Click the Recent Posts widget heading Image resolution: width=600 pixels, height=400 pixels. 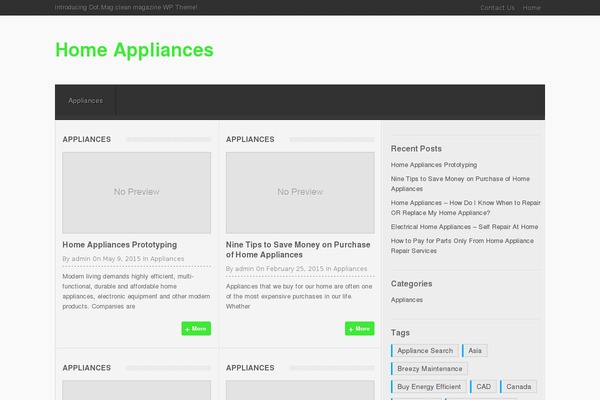pos(416,149)
